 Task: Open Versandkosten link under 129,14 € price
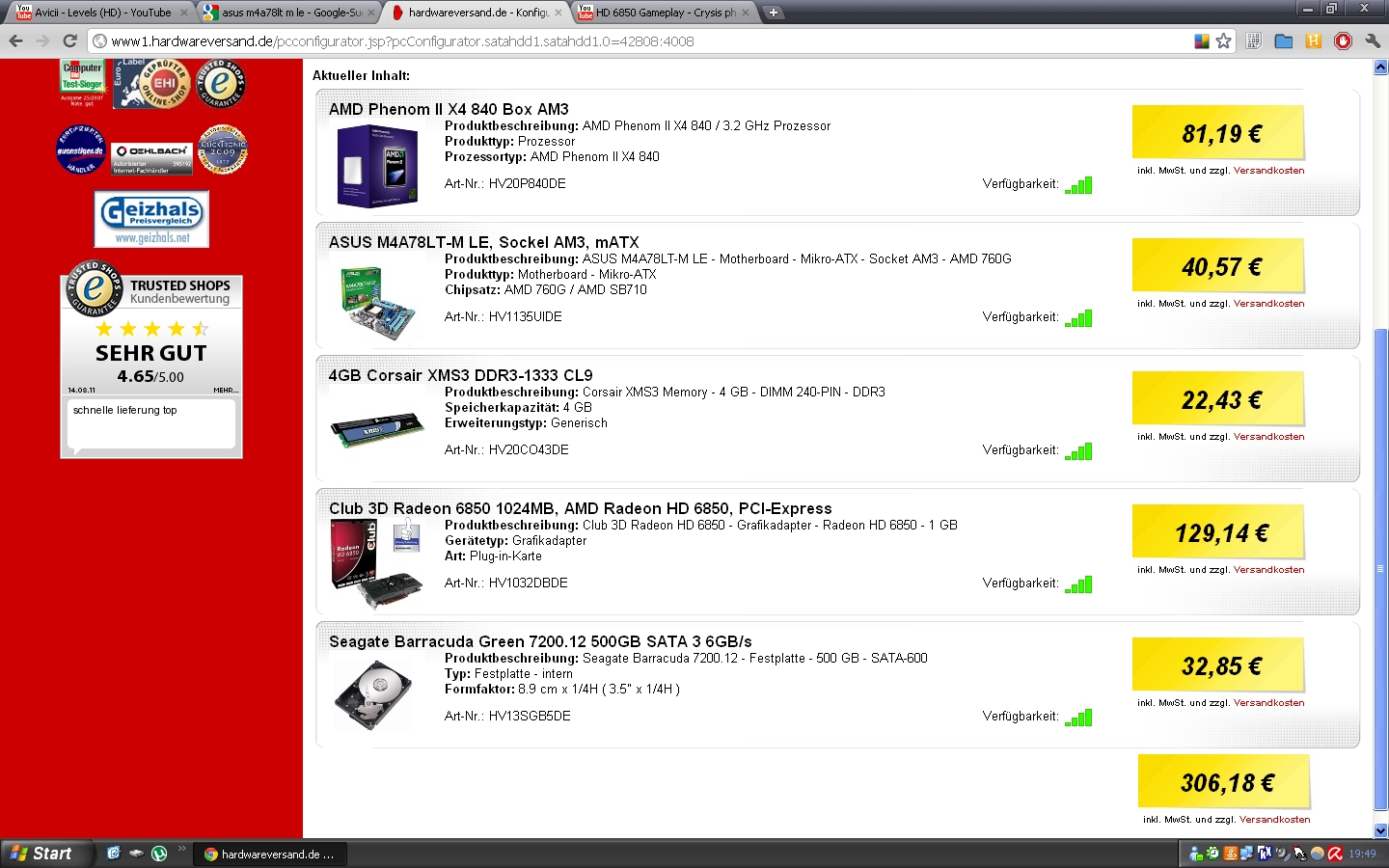click(x=1268, y=570)
